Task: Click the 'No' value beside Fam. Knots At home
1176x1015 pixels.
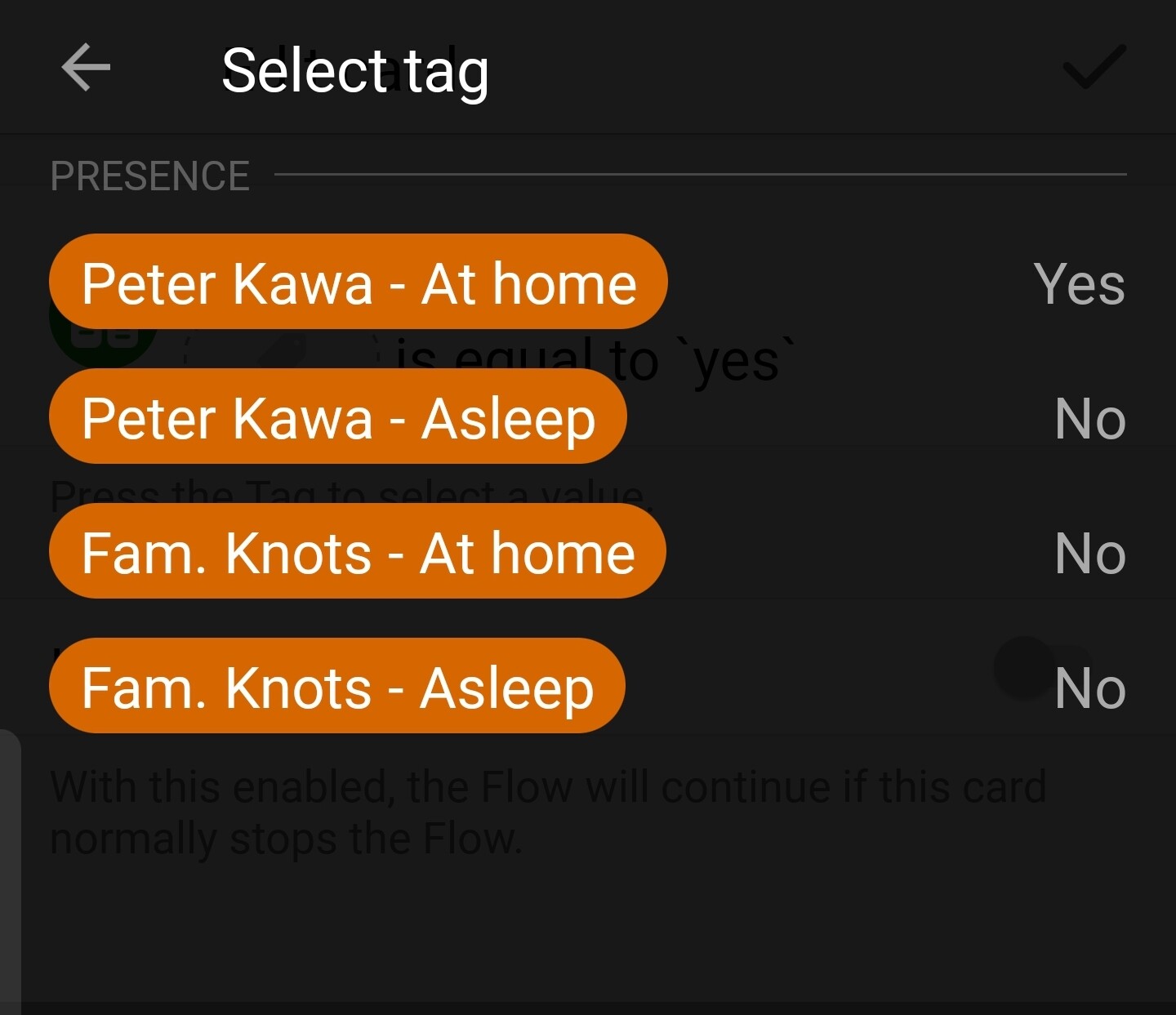Action: [1089, 554]
